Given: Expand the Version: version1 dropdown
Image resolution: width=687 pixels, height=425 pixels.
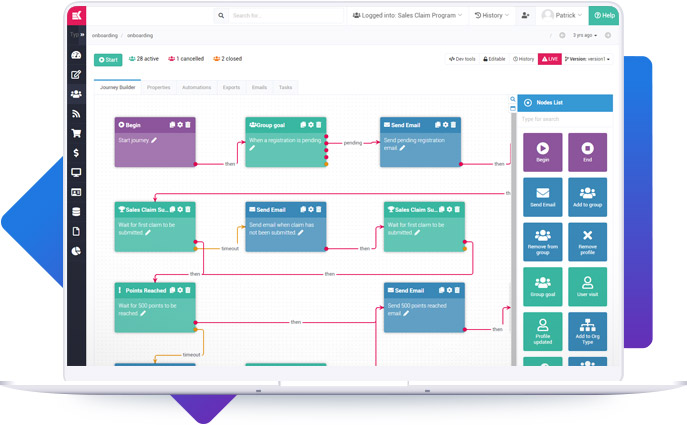Looking at the screenshot, I should coord(588,59).
